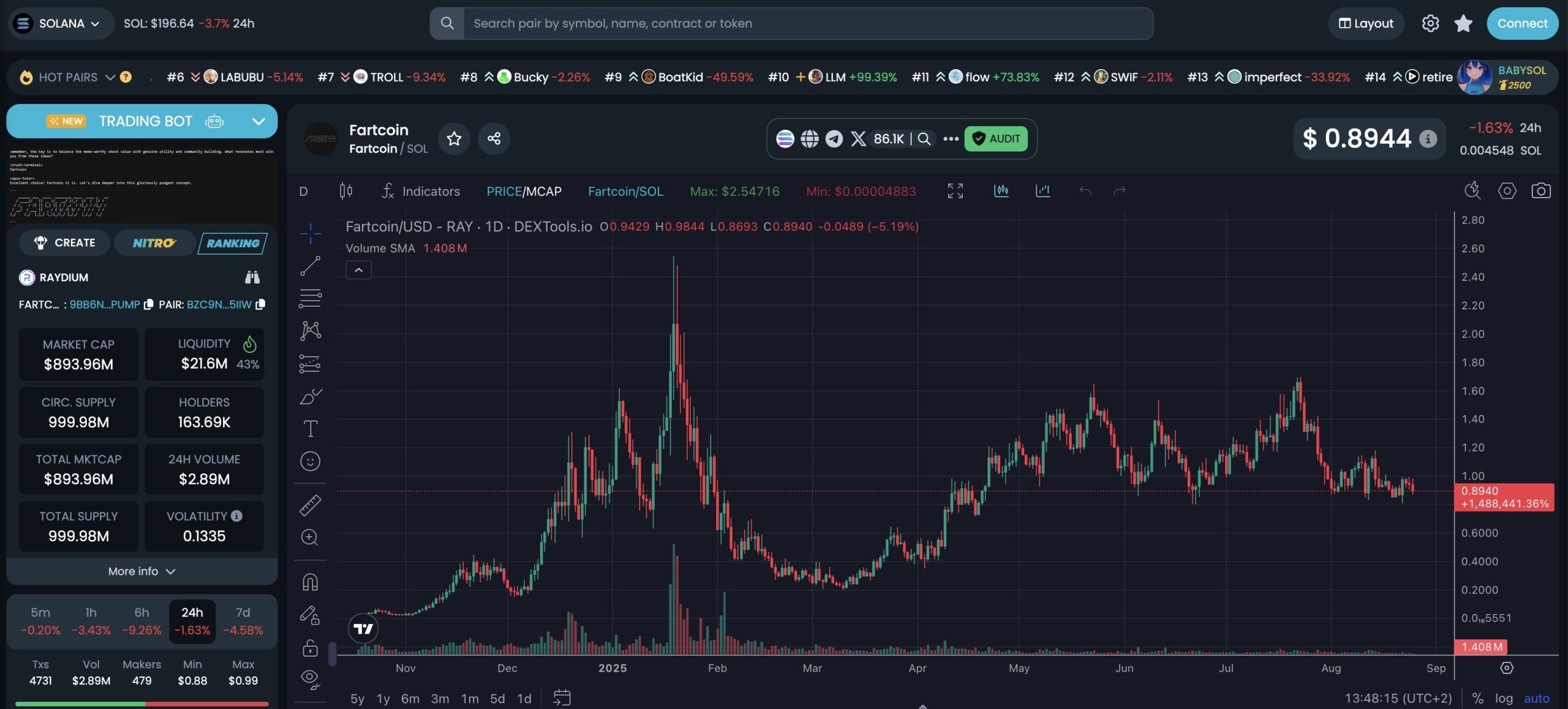Toggle percent scale mode
This screenshot has width=1568, height=709.
pos(1478,698)
